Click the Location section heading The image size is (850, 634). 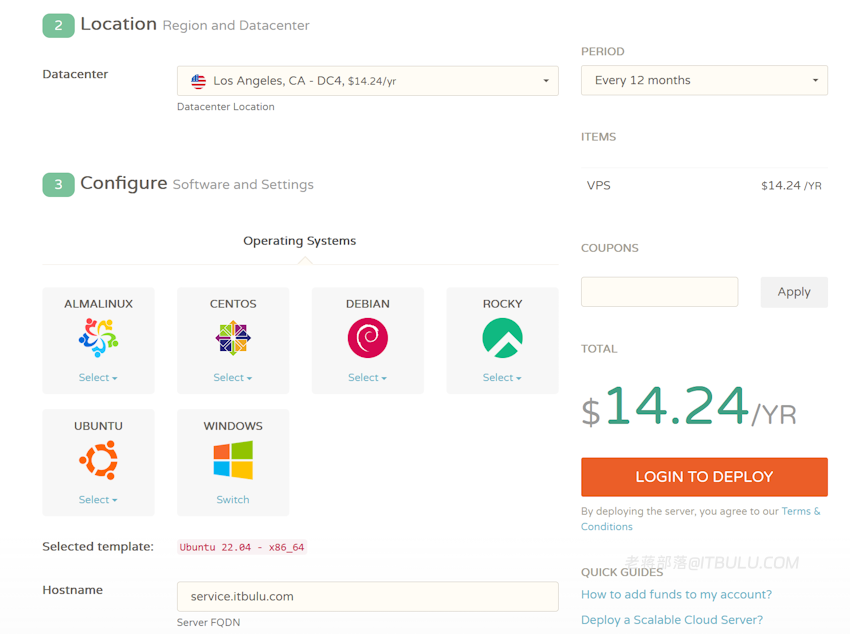pos(119,24)
